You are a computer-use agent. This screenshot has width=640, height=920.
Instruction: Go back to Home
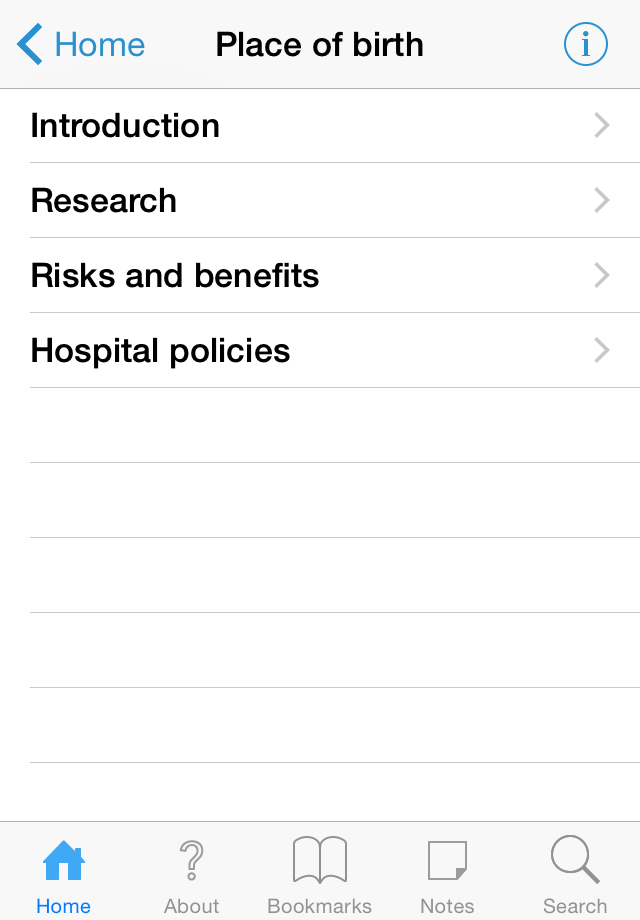coord(80,44)
